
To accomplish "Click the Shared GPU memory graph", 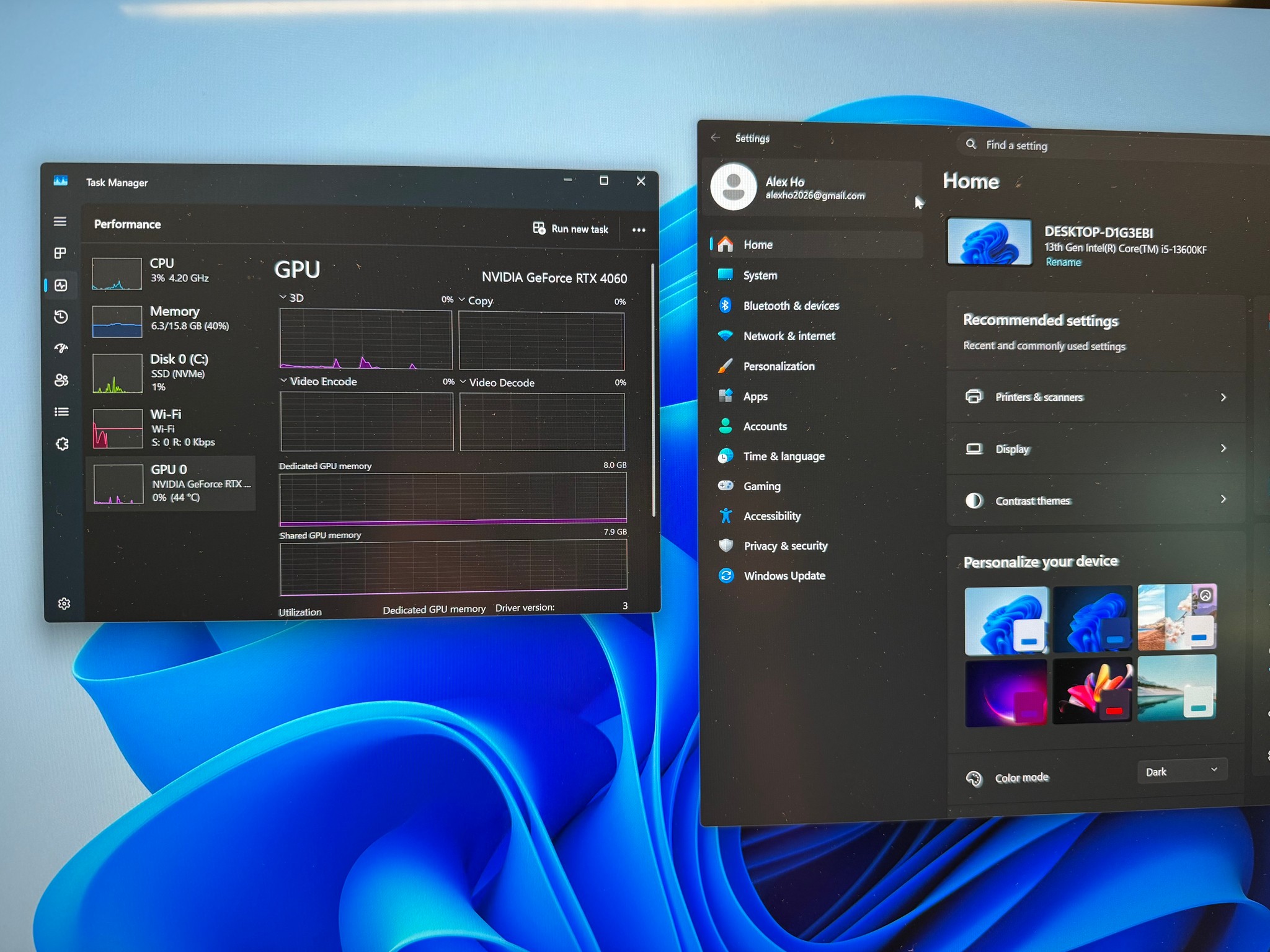I will pyautogui.click(x=453, y=566).
